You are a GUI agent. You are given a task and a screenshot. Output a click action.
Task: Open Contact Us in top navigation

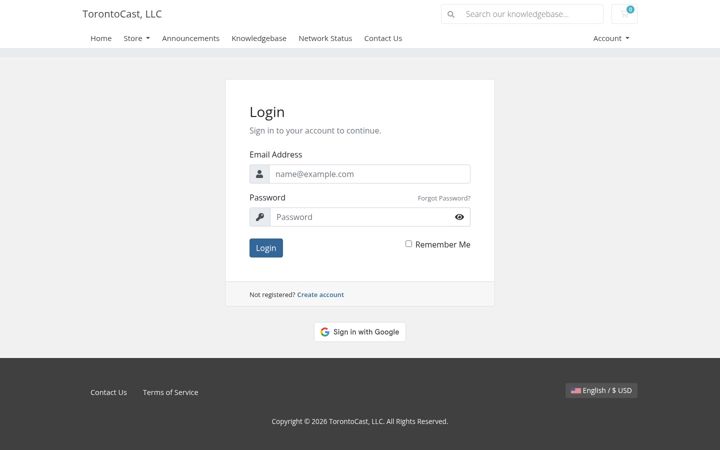tap(383, 39)
